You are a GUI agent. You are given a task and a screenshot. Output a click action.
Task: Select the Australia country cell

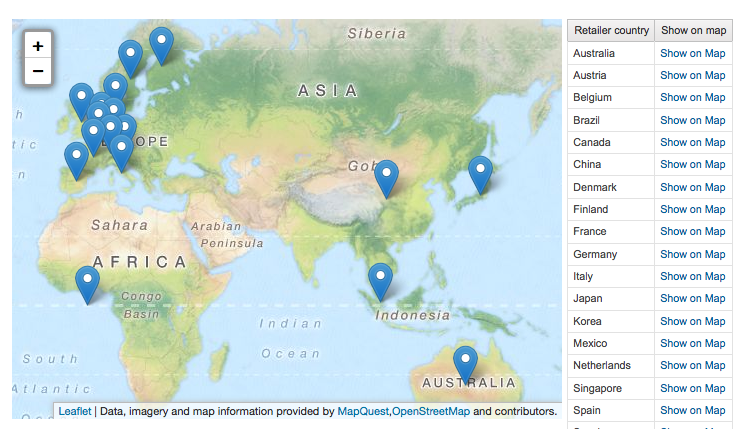[611, 53]
